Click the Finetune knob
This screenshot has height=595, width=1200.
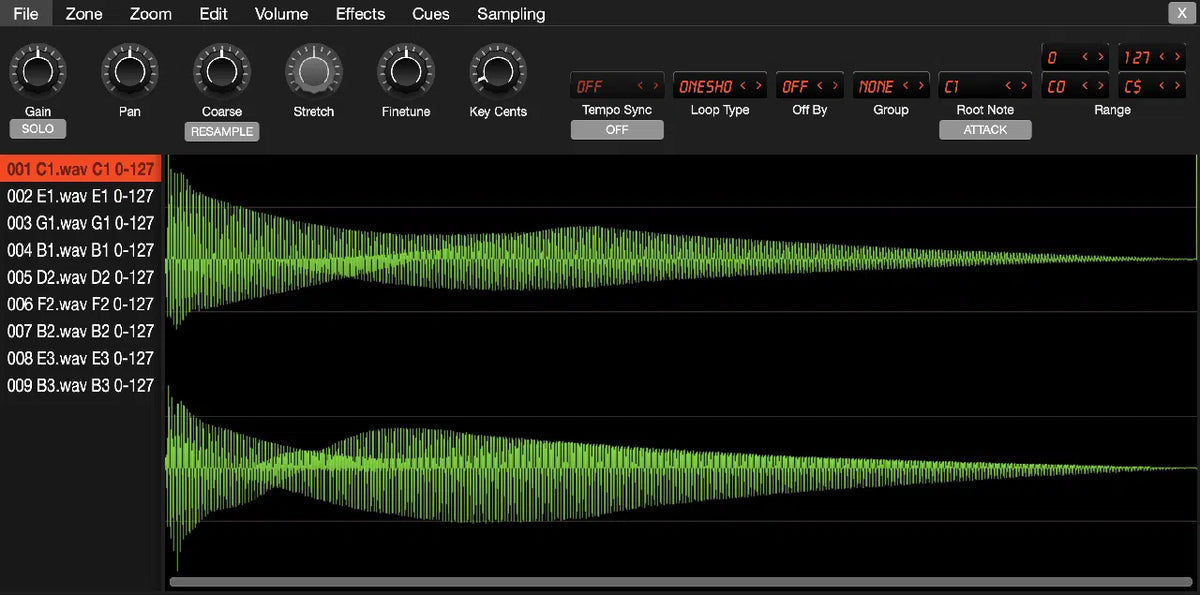pyautogui.click(x=405, y=70)
